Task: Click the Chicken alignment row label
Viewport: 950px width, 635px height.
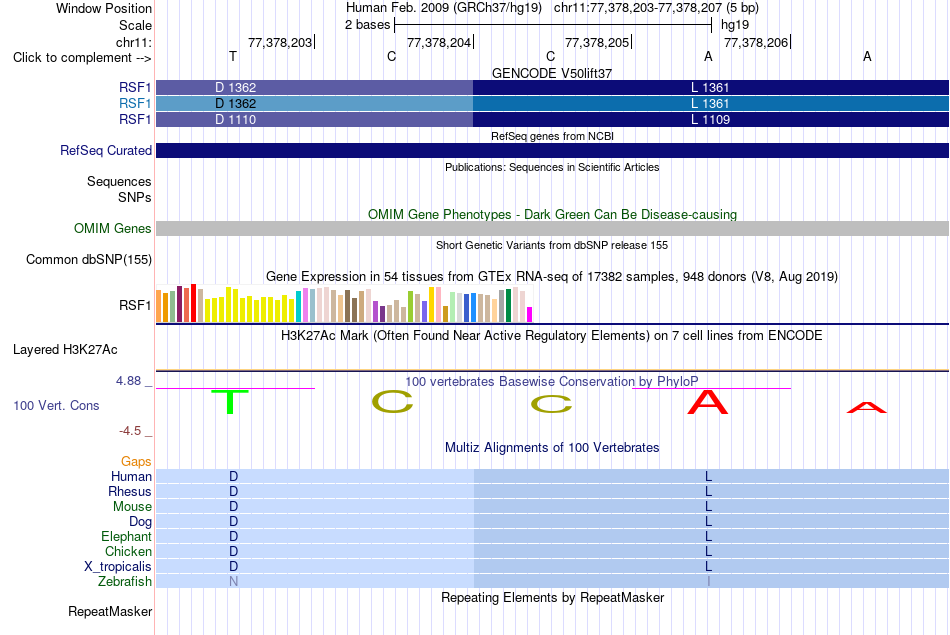Action: tap(128, 551)
